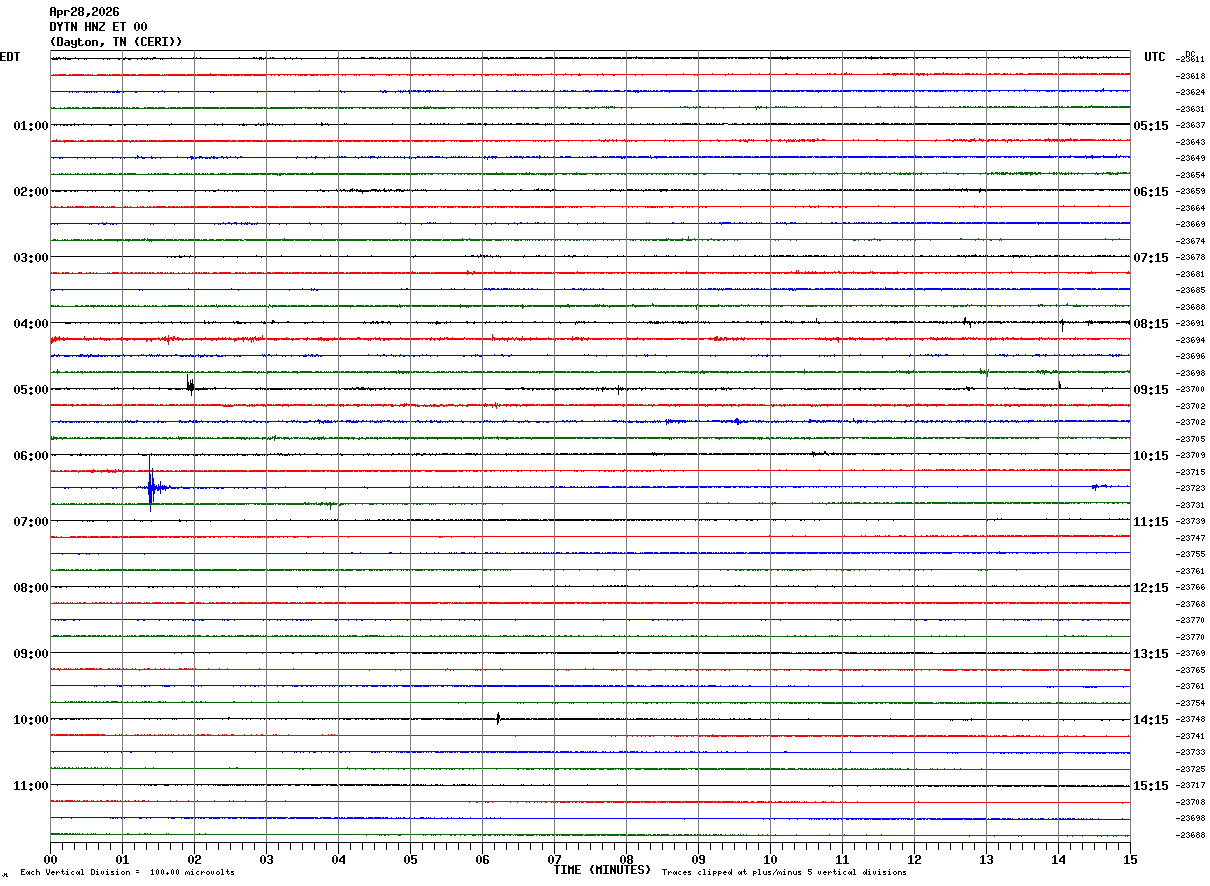Viewport: 1210px width, 886px height.
Task: Click the 03 minute axis tick label
Action: point(266,859)
